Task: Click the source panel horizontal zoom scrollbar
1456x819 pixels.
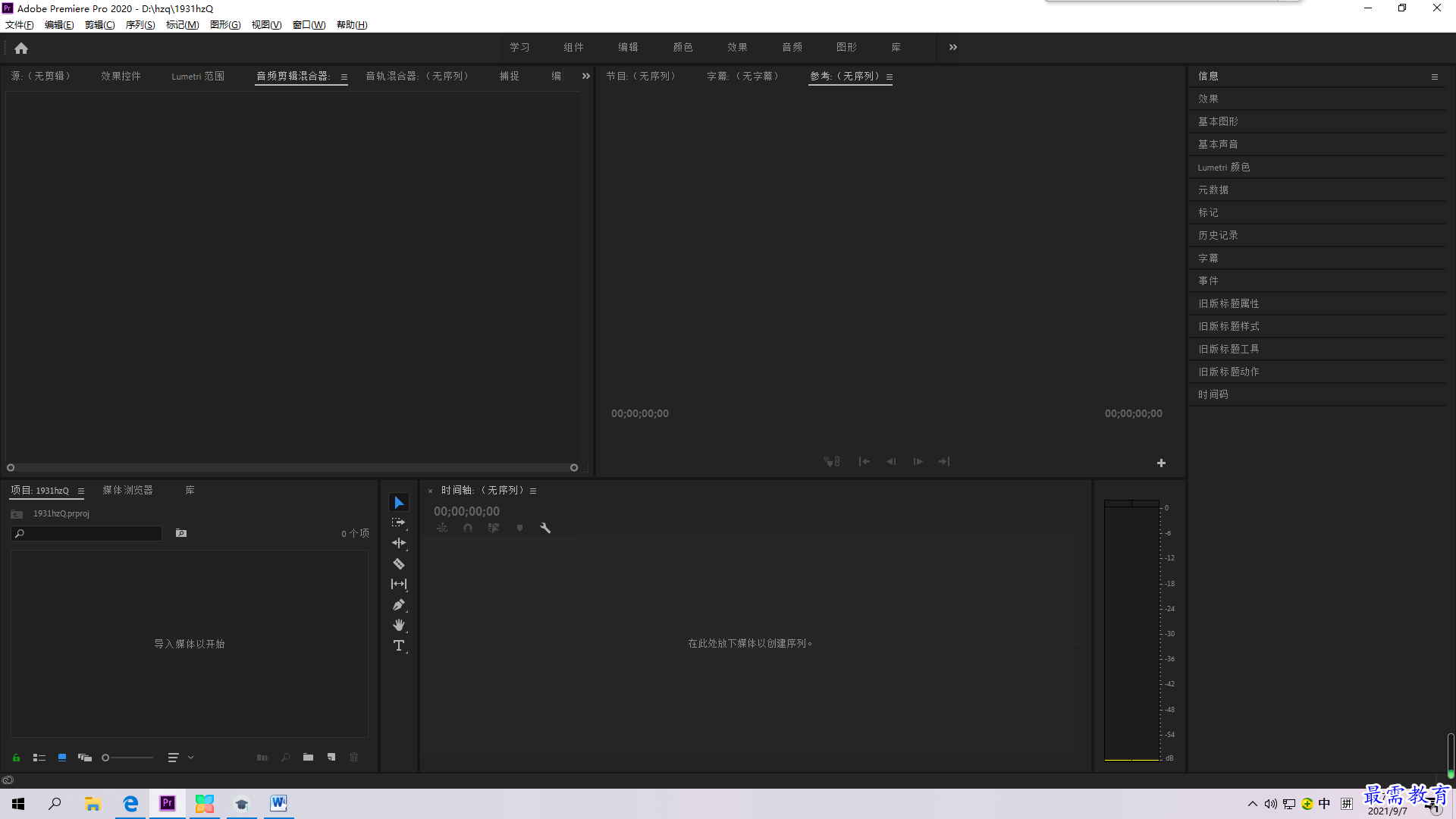Action: pos(292,468)
